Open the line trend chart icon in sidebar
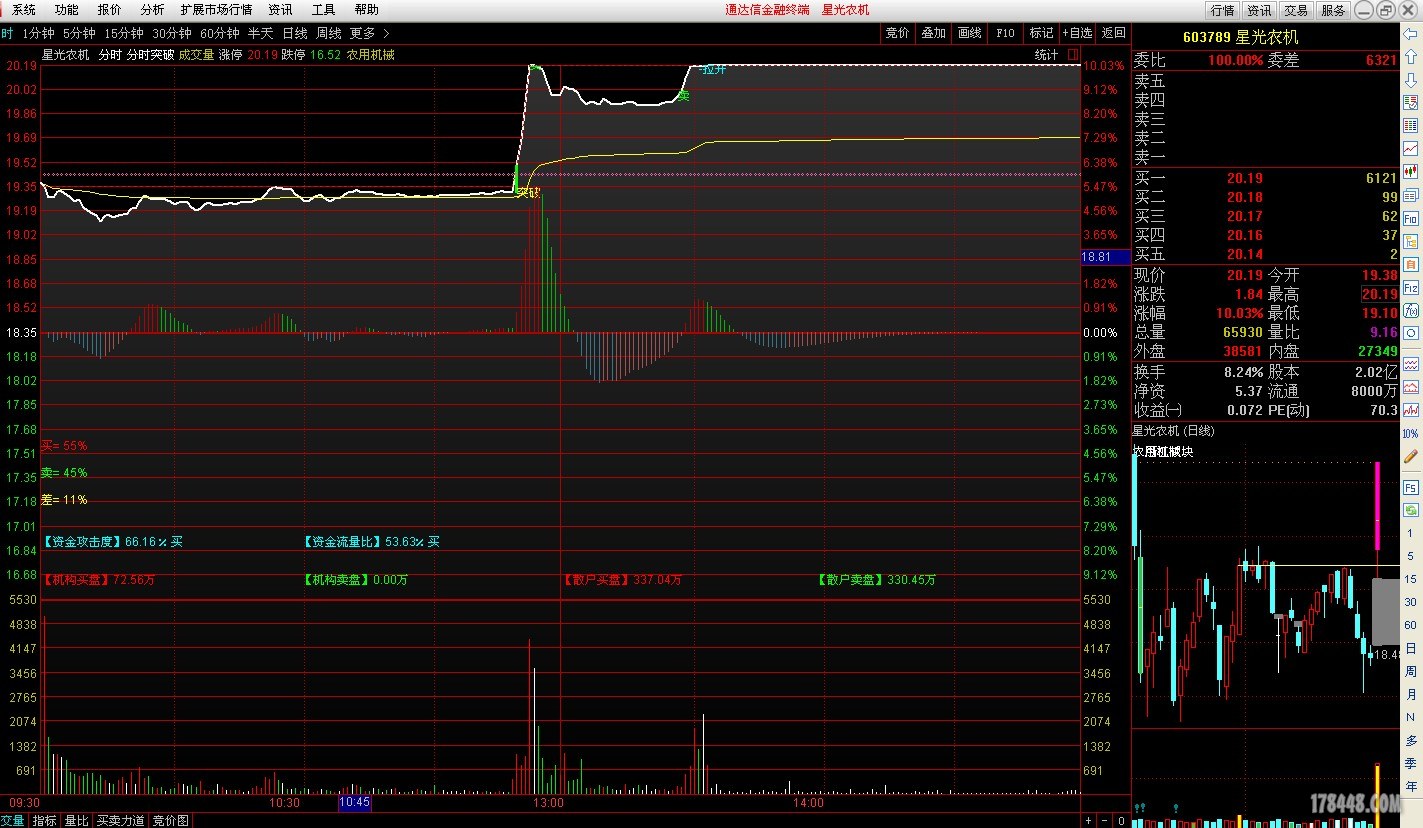 1410,148
